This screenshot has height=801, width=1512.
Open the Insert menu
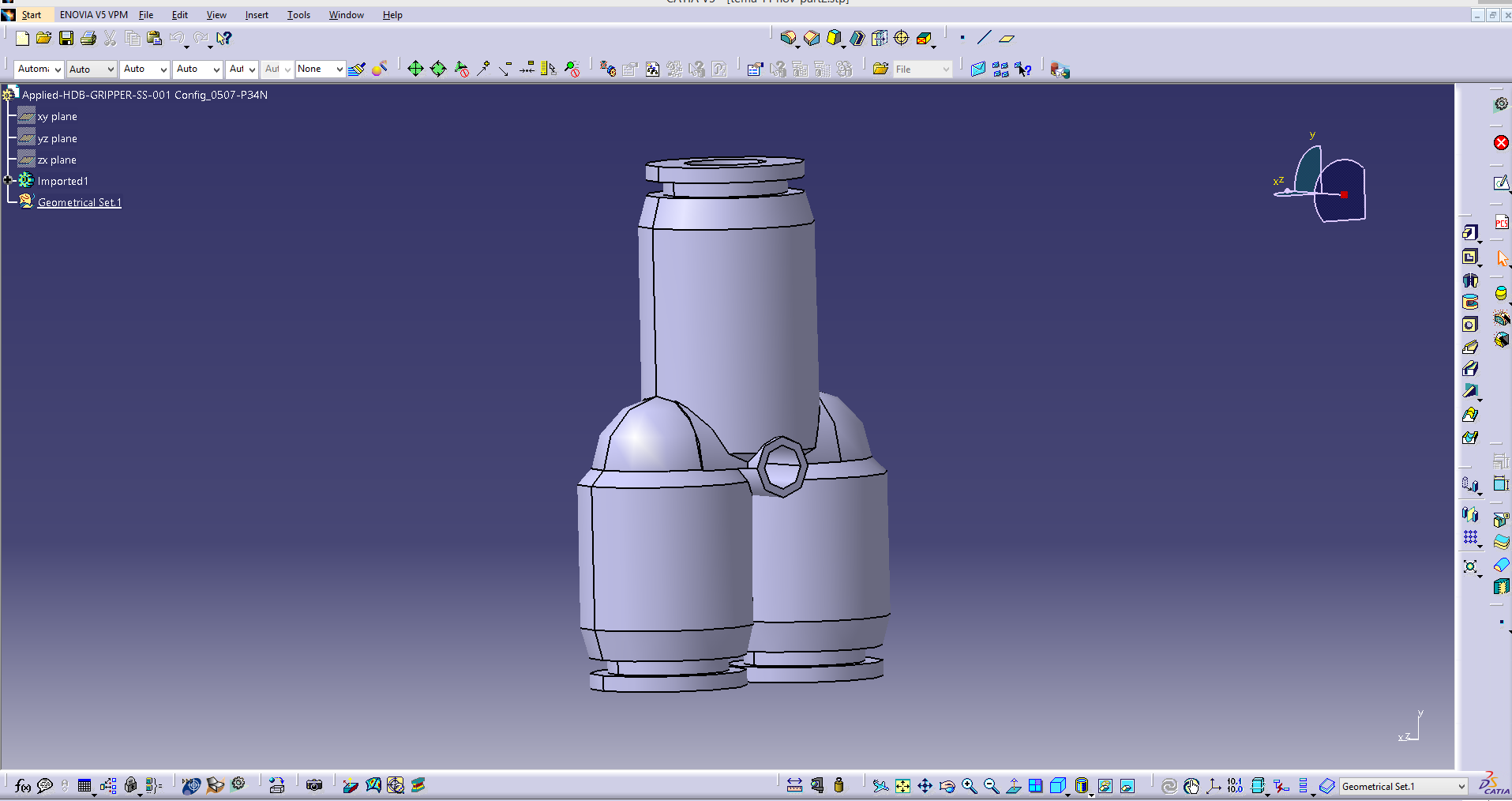point(257,15)
